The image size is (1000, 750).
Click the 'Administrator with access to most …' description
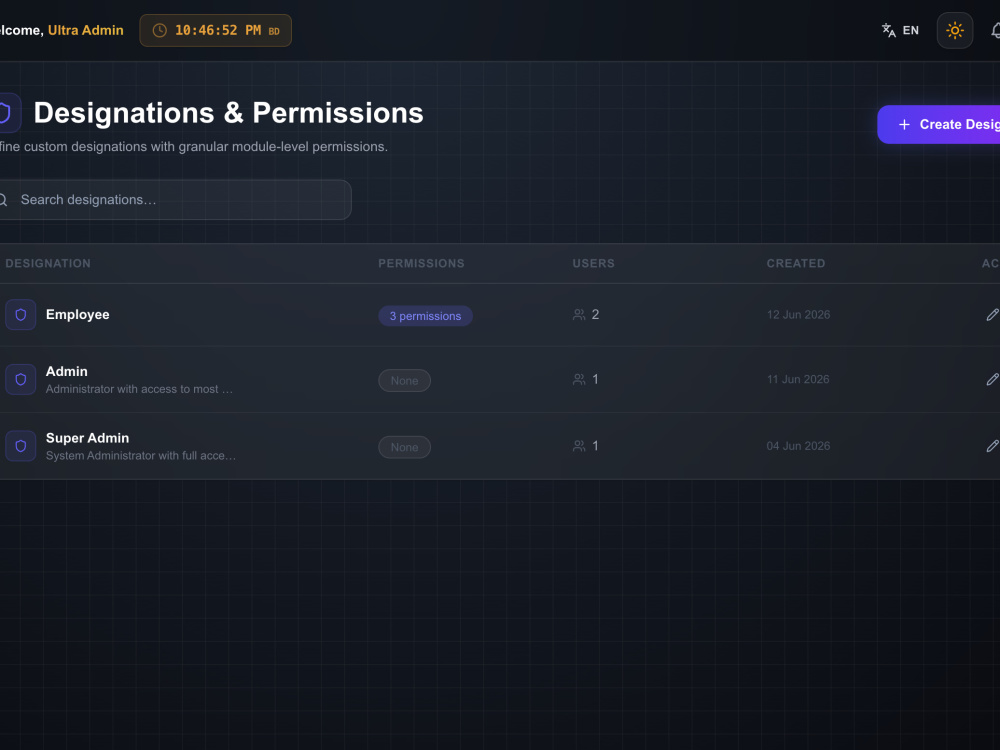139,389
